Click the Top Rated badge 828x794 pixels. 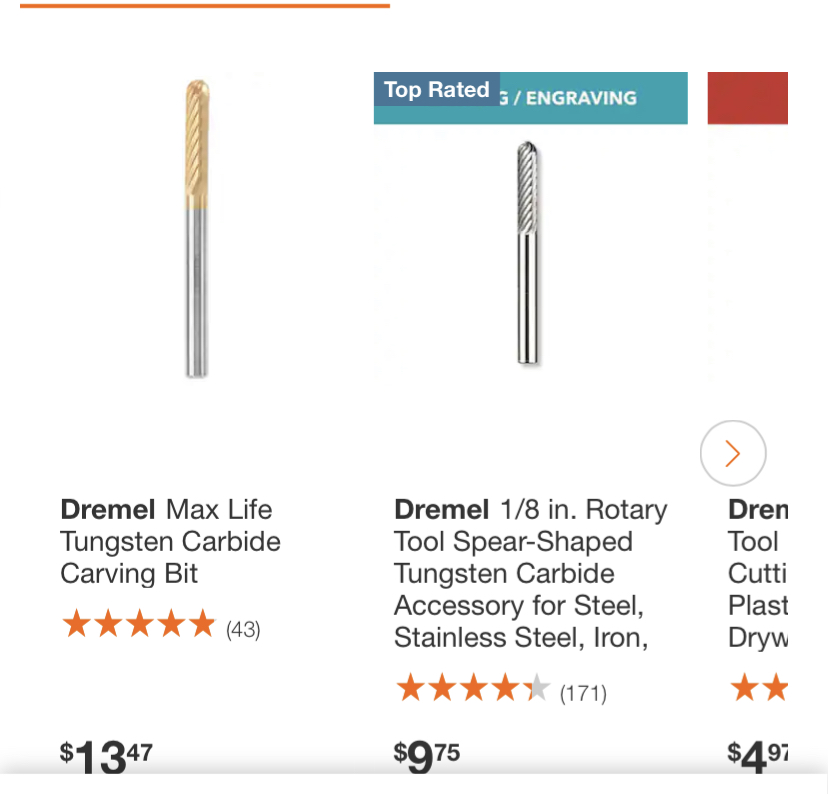(x=437, y=89)
